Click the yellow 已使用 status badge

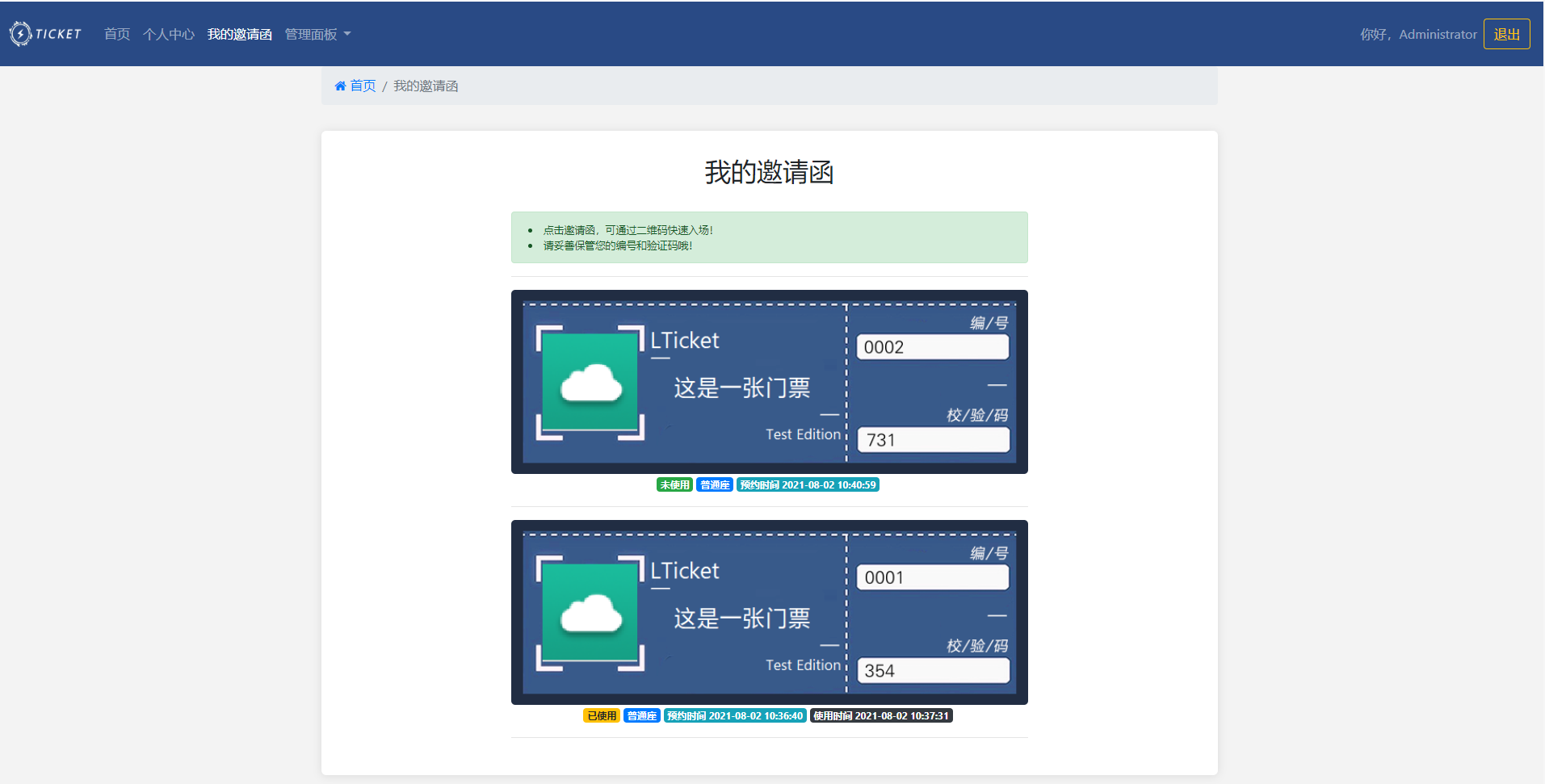pyautogui.click(x=602, y=716)
